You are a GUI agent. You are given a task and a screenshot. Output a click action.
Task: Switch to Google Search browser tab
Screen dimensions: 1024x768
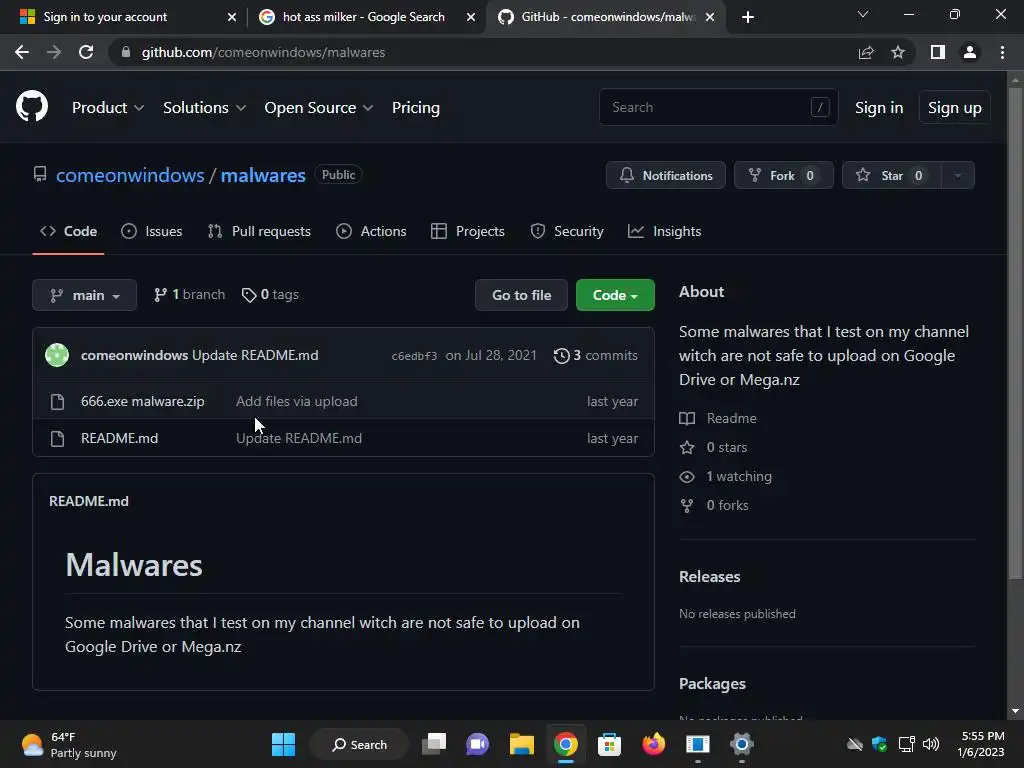[x=366, y=17]
